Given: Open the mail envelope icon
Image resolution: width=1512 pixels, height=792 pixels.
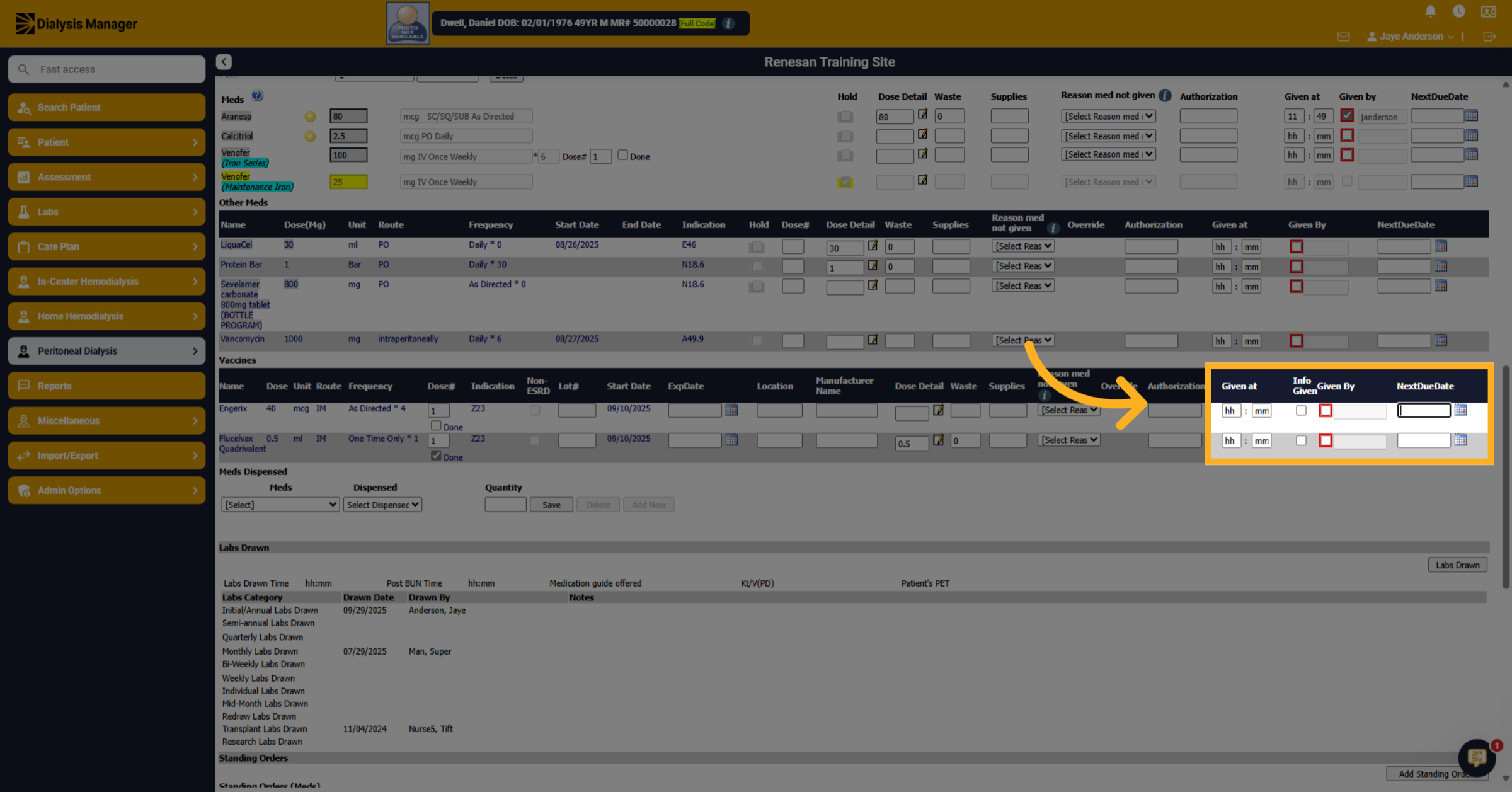Looking at the screenshot, I should (x=1343, y=37).
